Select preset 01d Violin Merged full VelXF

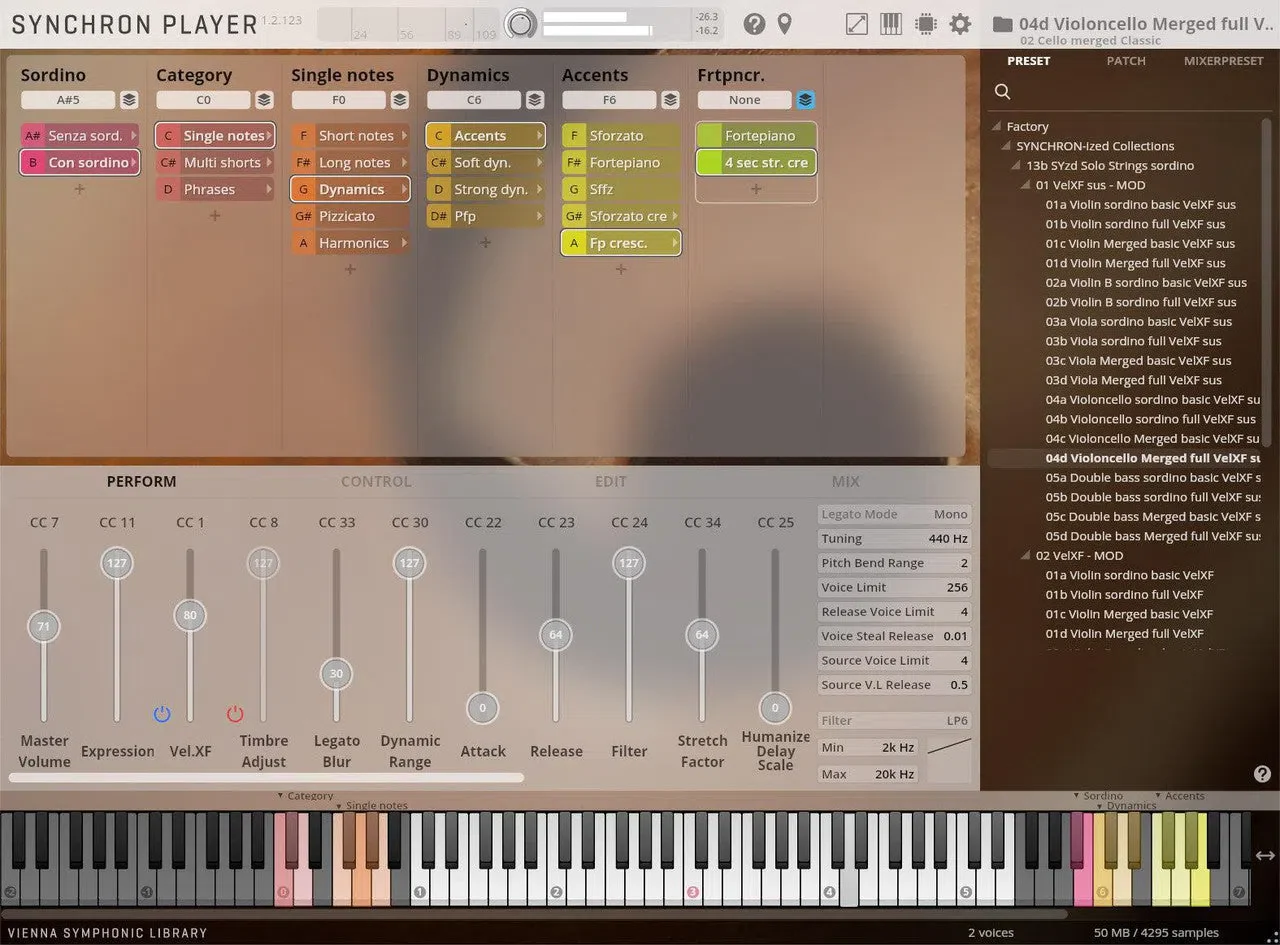(1125, 634)
